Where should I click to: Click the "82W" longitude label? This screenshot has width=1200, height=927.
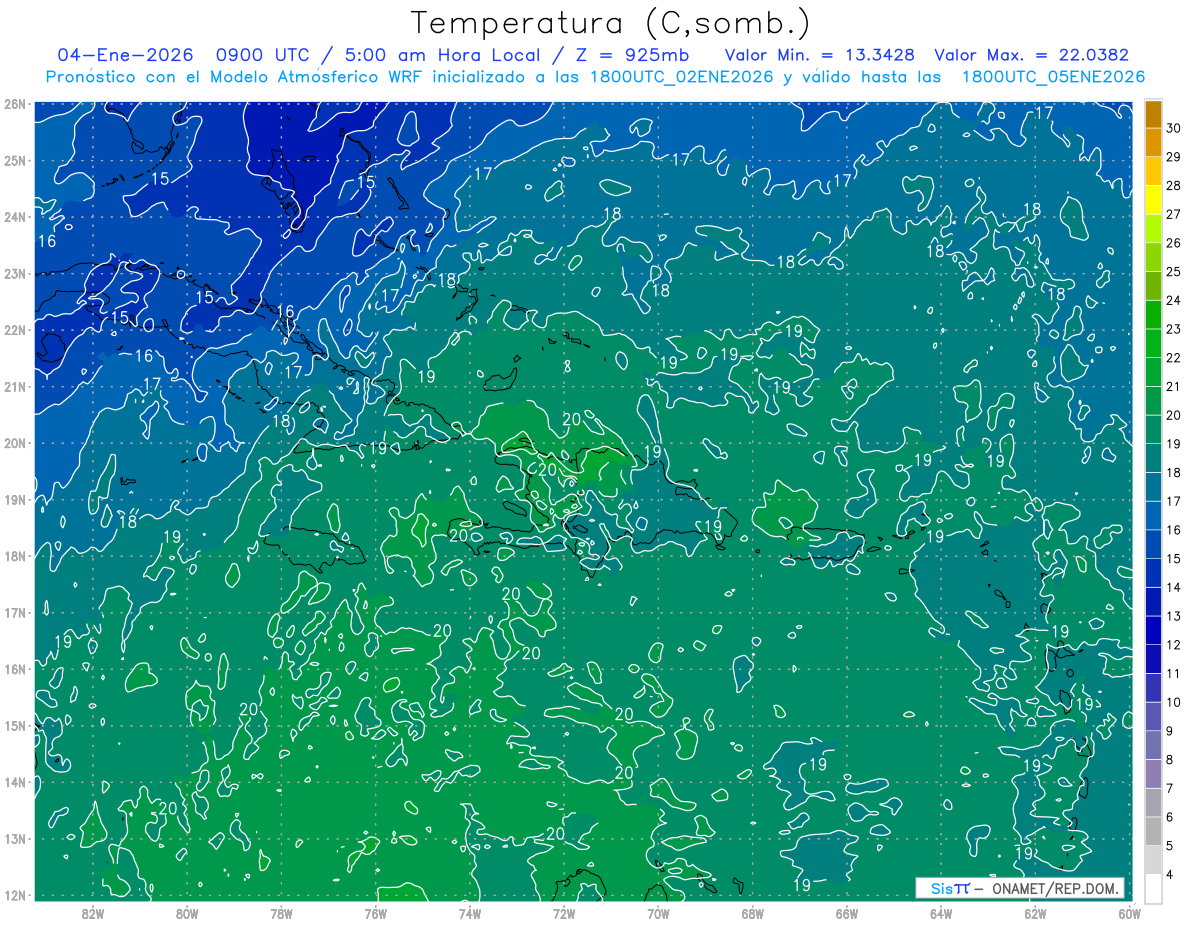[93, 913]
